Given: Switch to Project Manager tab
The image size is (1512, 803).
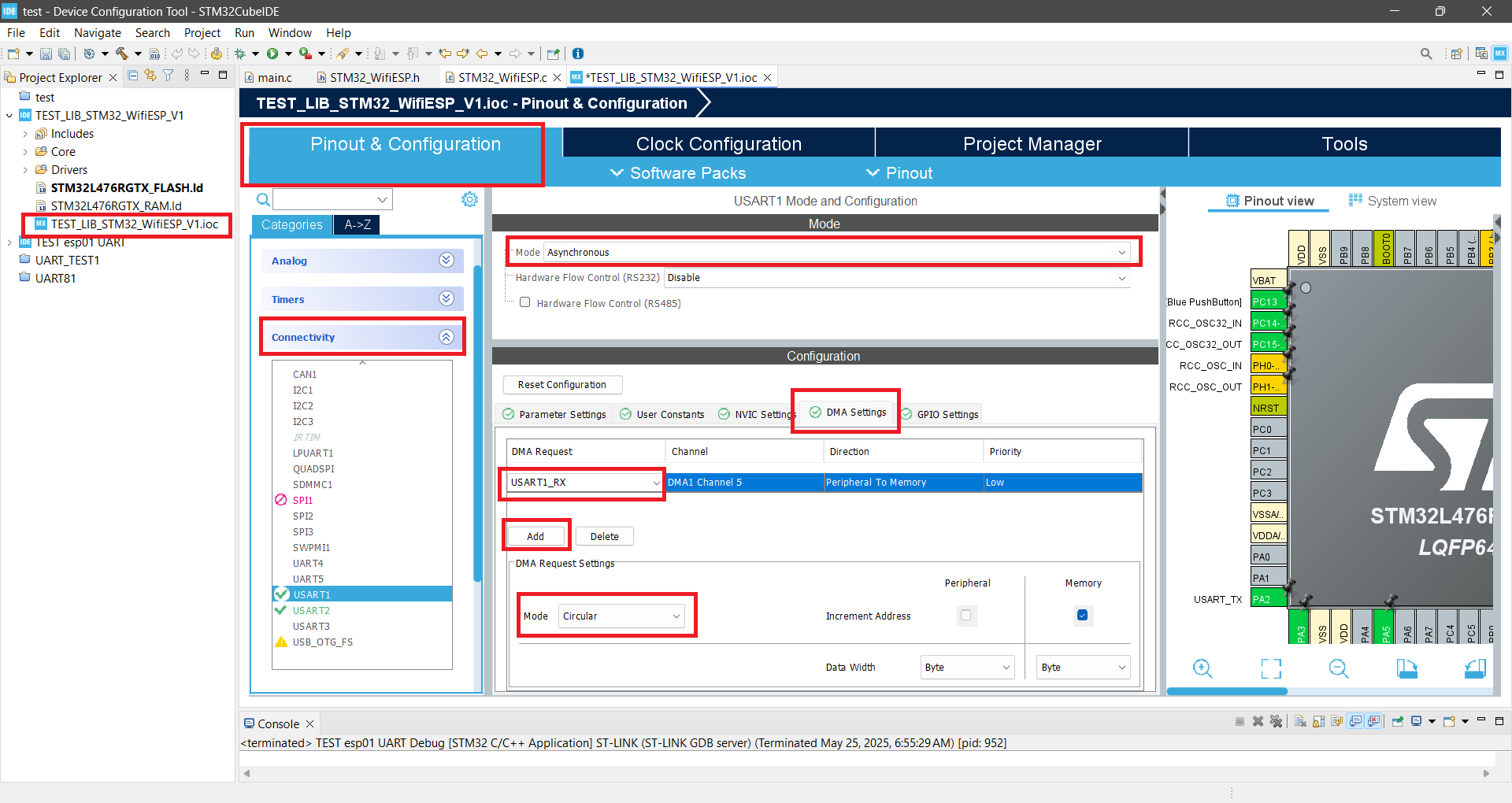Looking at the screenshot, I should [x=1032, y=144].
